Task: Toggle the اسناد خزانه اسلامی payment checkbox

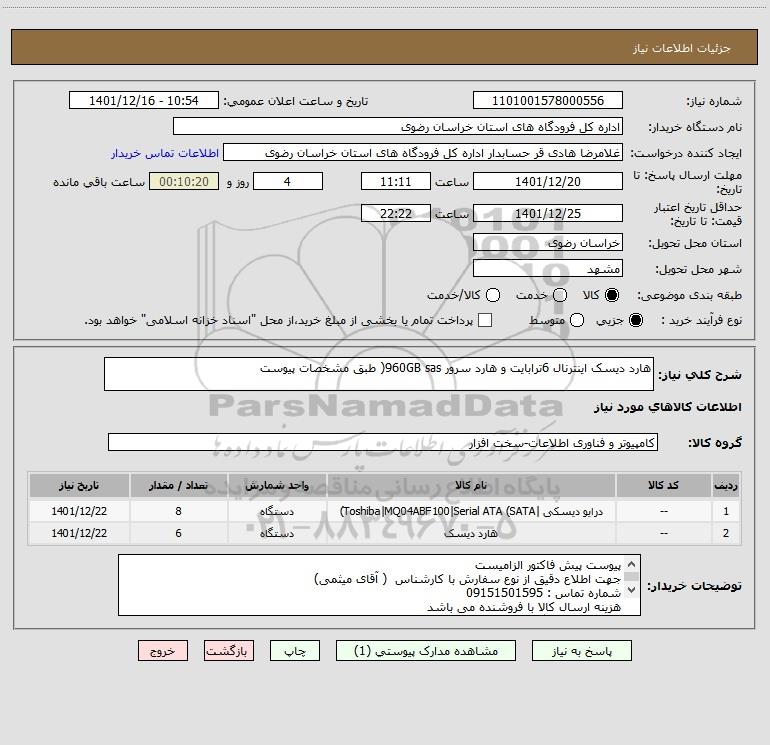Action: [x=485, y=320]
